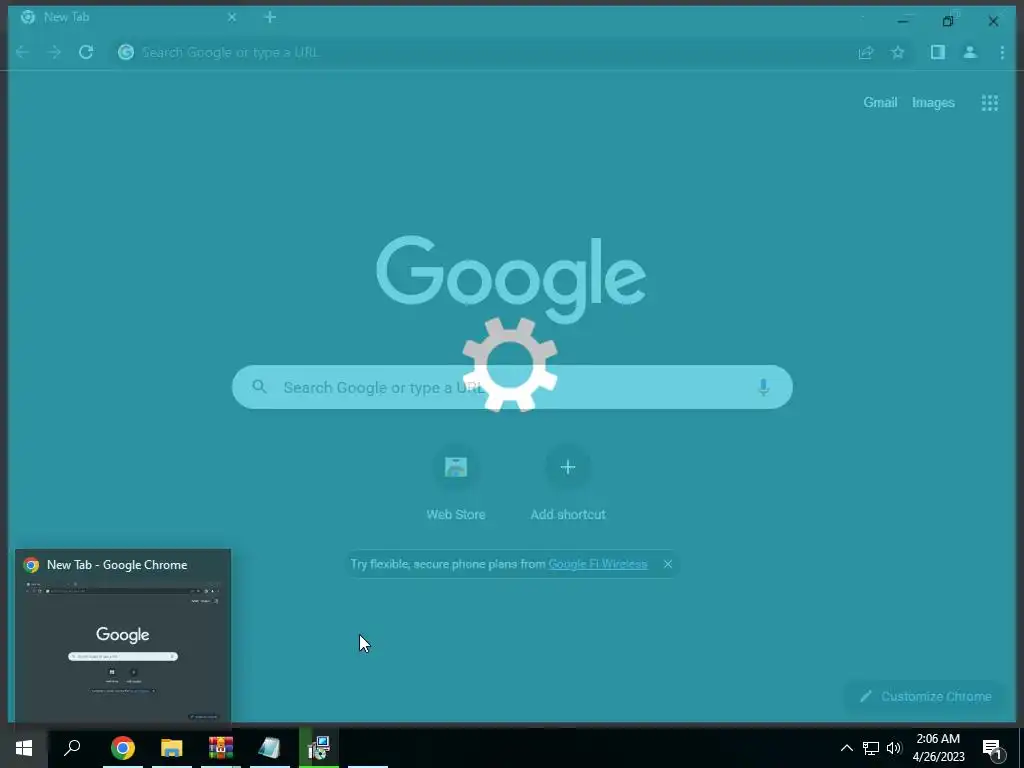Select the New Tab browser tab

[129, 18]
